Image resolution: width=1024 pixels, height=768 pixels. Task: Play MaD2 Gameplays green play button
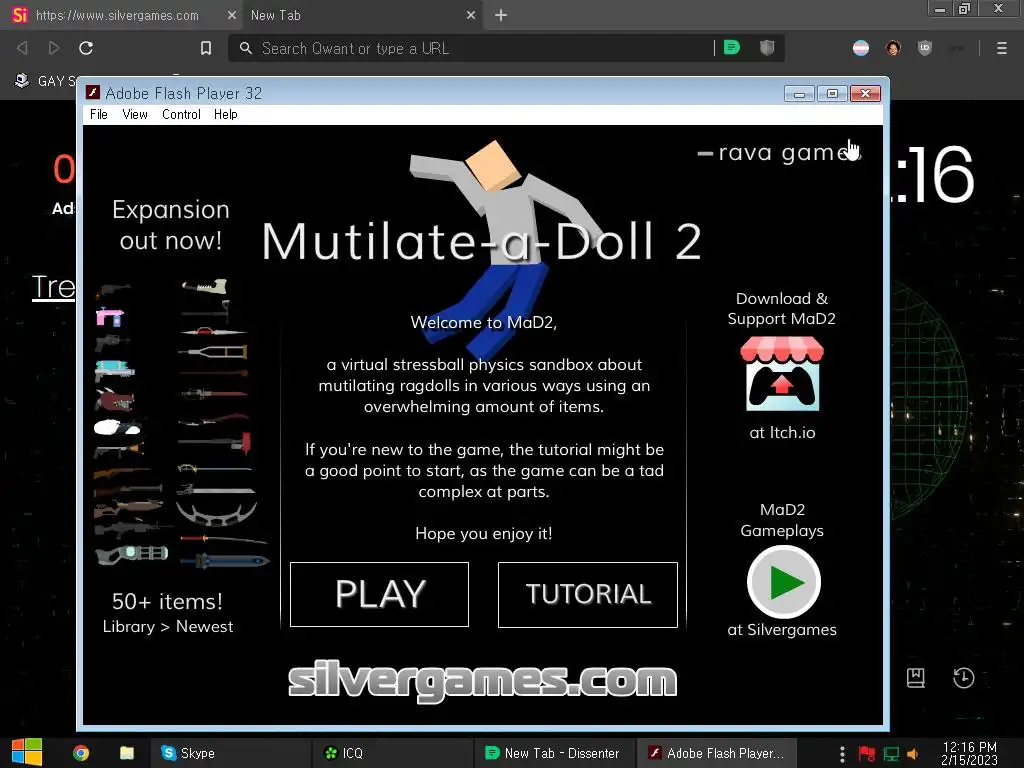pos(784,582)
